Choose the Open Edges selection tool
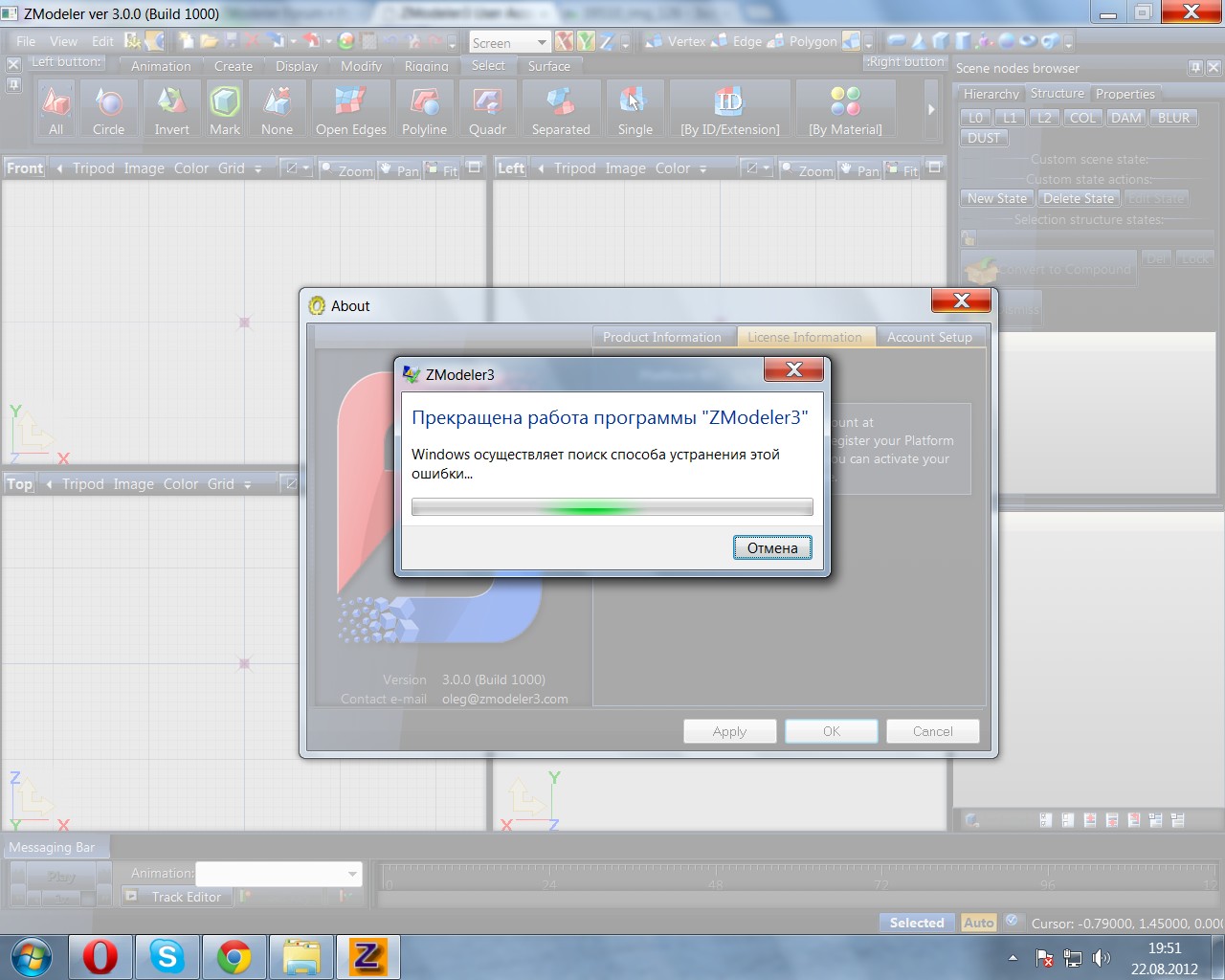1225x980 pixels. [x=351, y=110]
